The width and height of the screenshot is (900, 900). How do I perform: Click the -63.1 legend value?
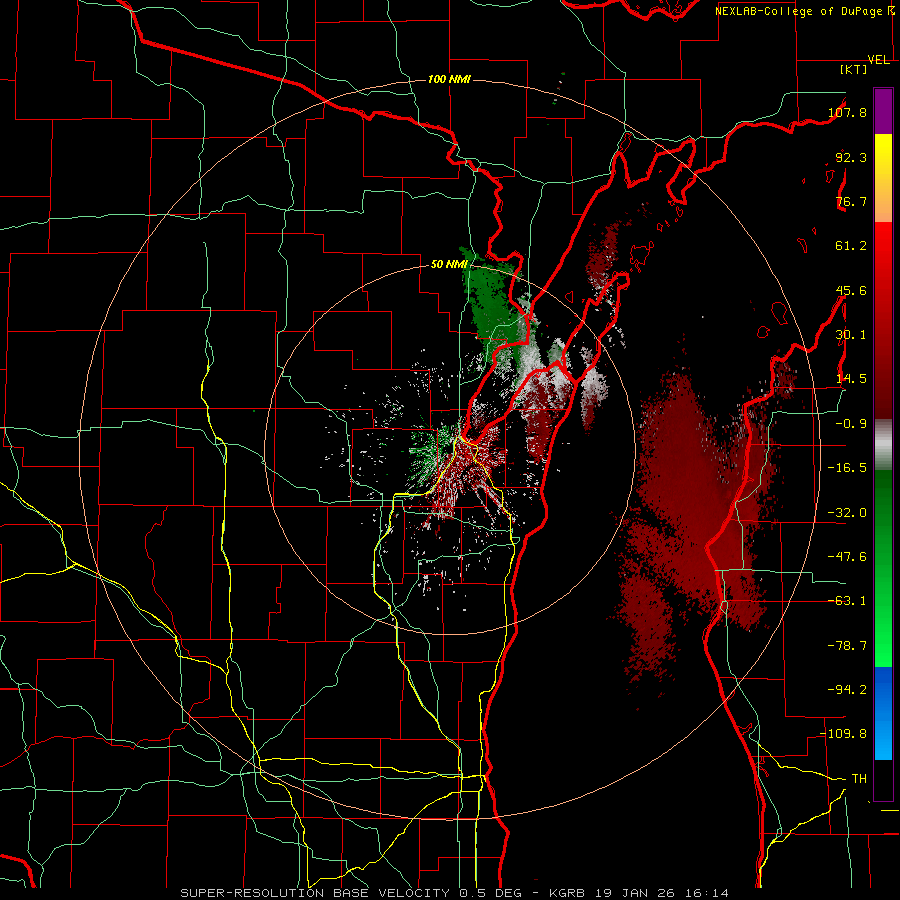847,601
